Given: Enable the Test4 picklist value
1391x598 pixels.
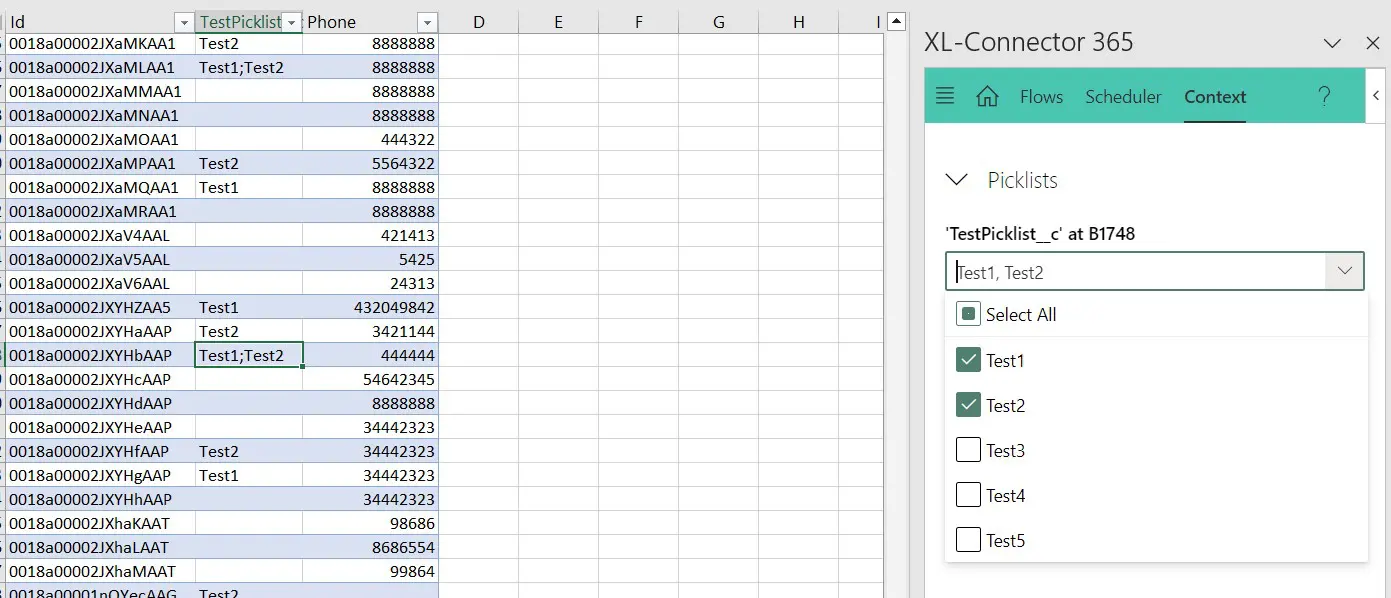Looking at the screenshot, I should [968, 495].
